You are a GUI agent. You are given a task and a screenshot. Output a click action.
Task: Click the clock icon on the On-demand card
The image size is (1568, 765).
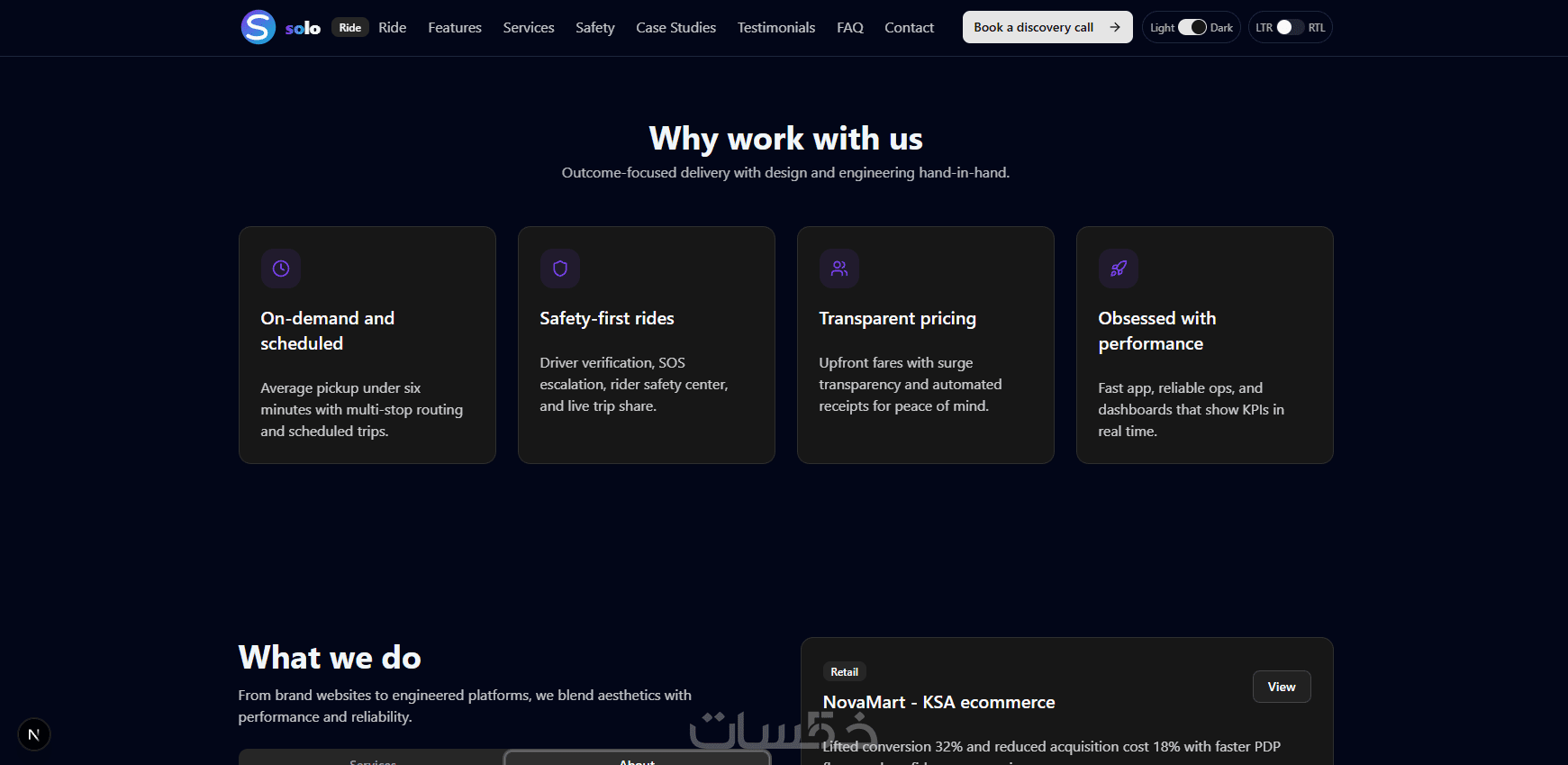281,269
